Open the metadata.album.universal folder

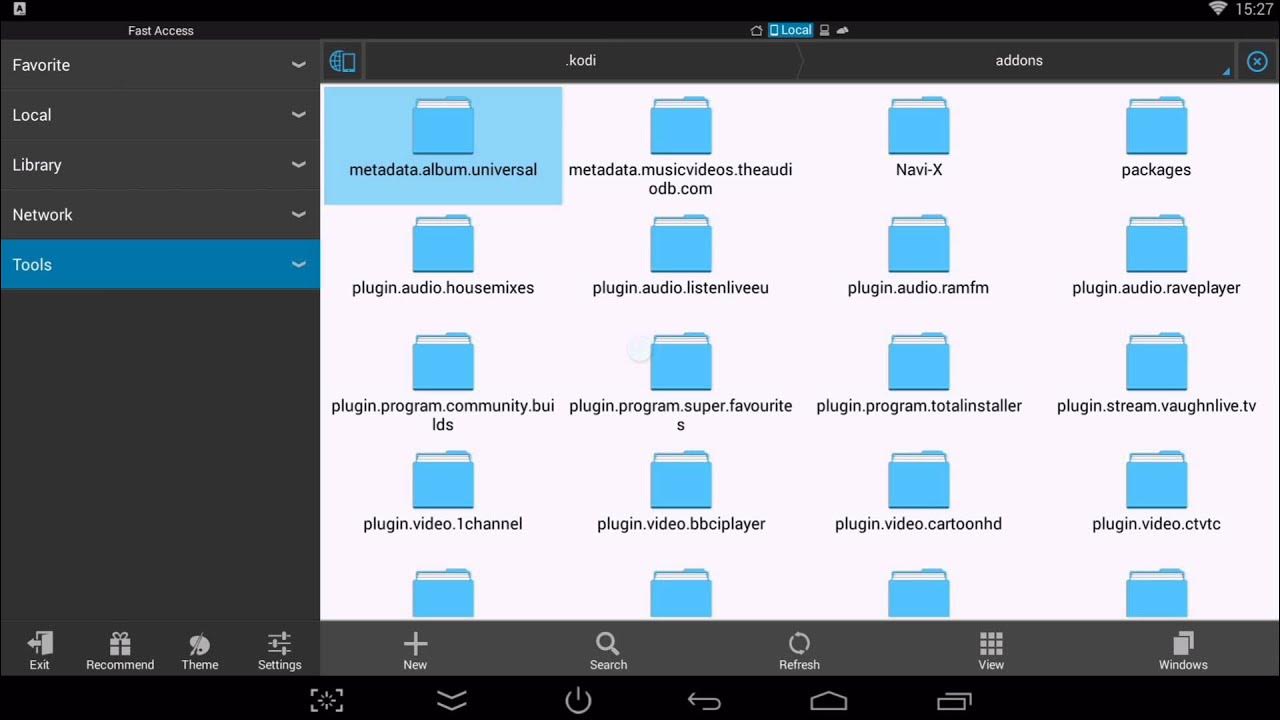[443, 146]
